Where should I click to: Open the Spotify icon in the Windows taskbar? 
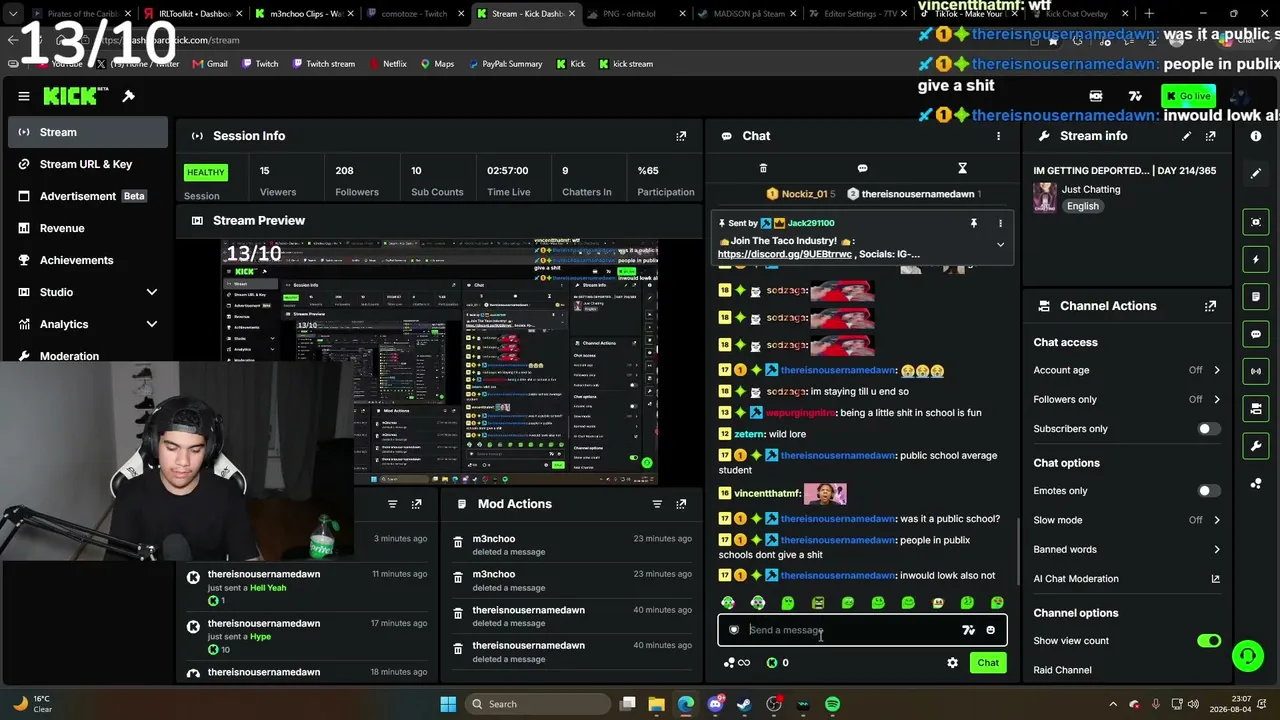point(832,704)
